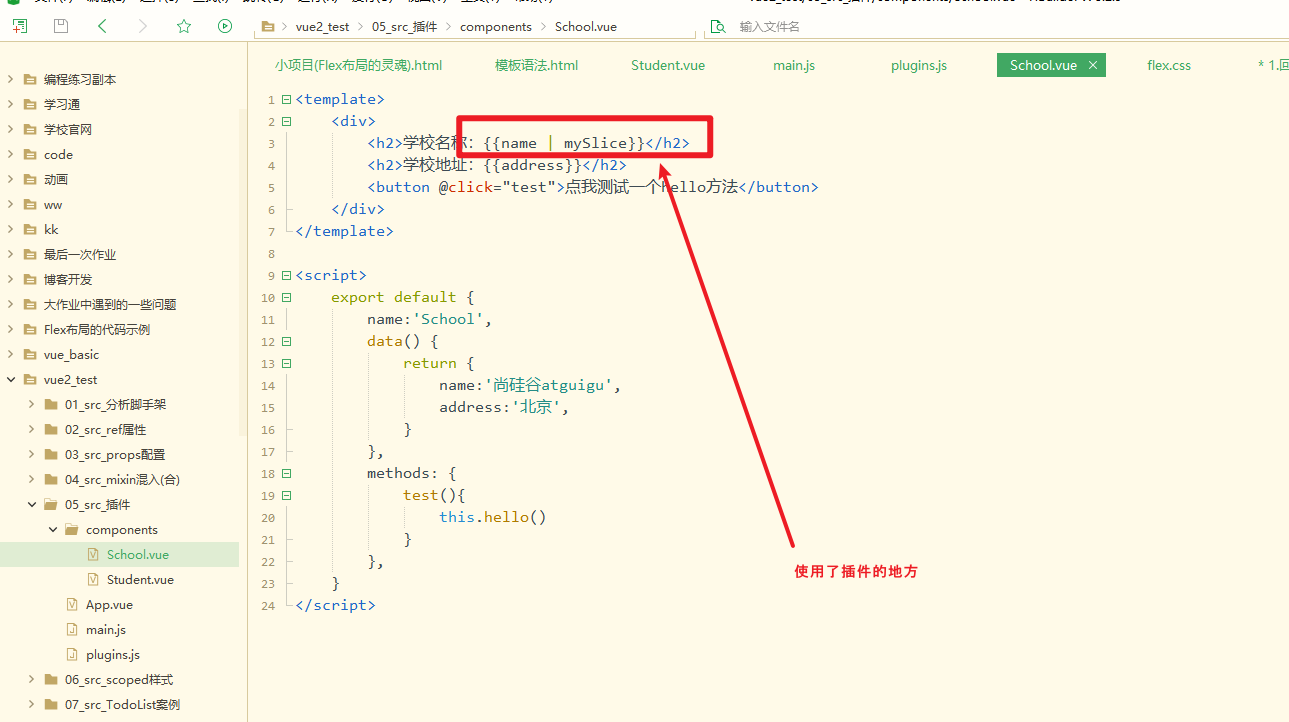Screen dimensions: 1289x722
Task: Click the 编程练习副本 folder icon
Action: (30, 79)
